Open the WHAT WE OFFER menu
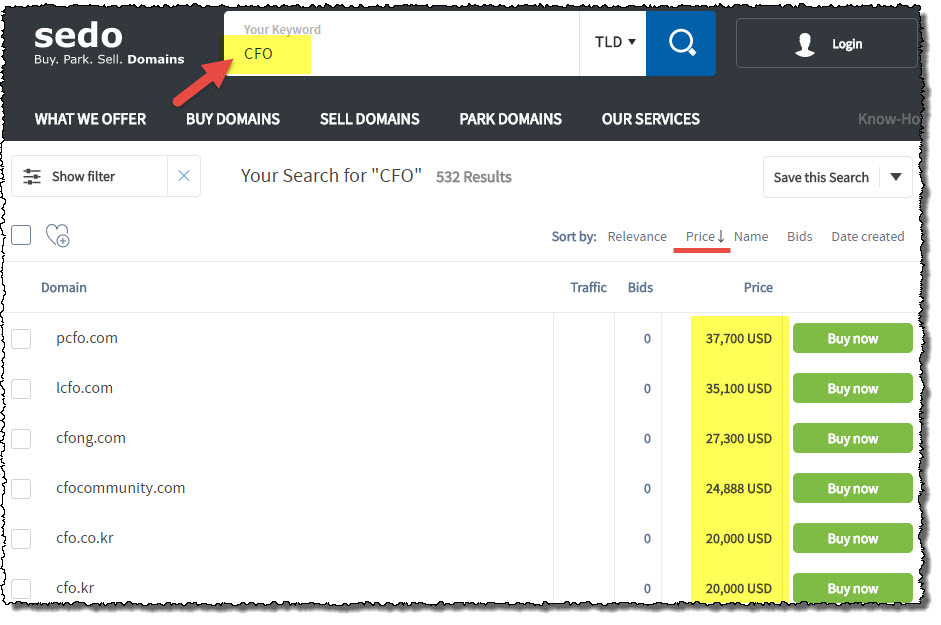Viewport: 941px width, 625px height. (91, 119)
